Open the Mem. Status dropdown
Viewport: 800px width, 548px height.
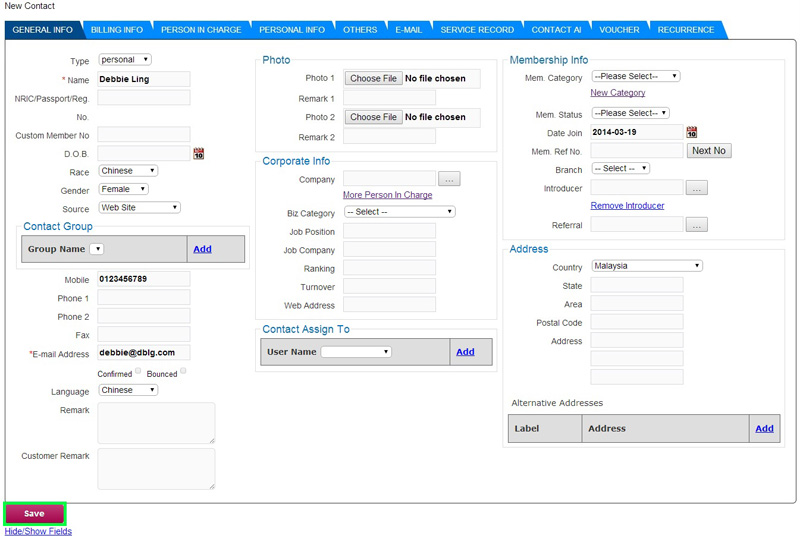click(x=630, y=113)
